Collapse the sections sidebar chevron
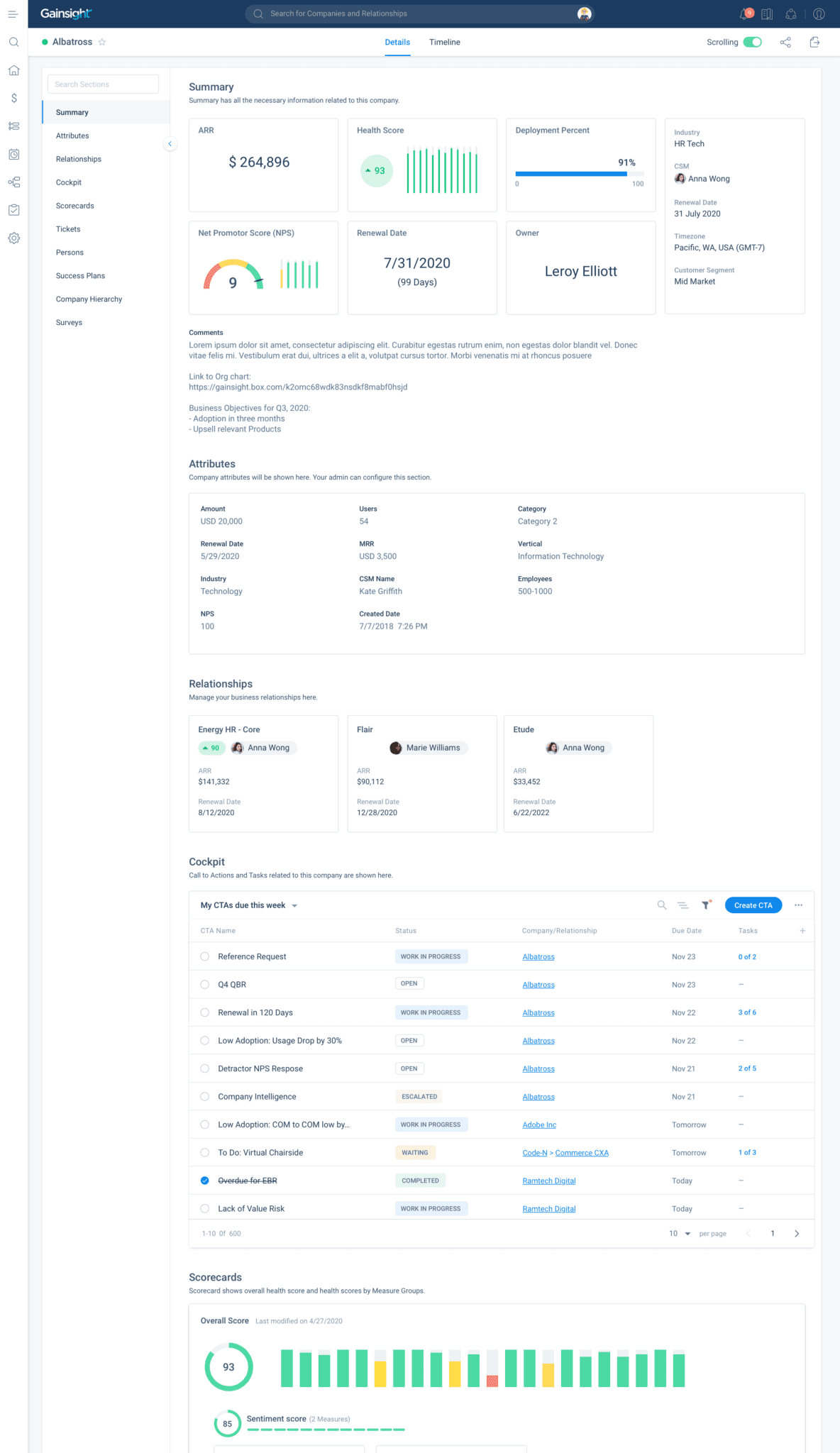This screenshot has width=840, height=1453. 170,144
